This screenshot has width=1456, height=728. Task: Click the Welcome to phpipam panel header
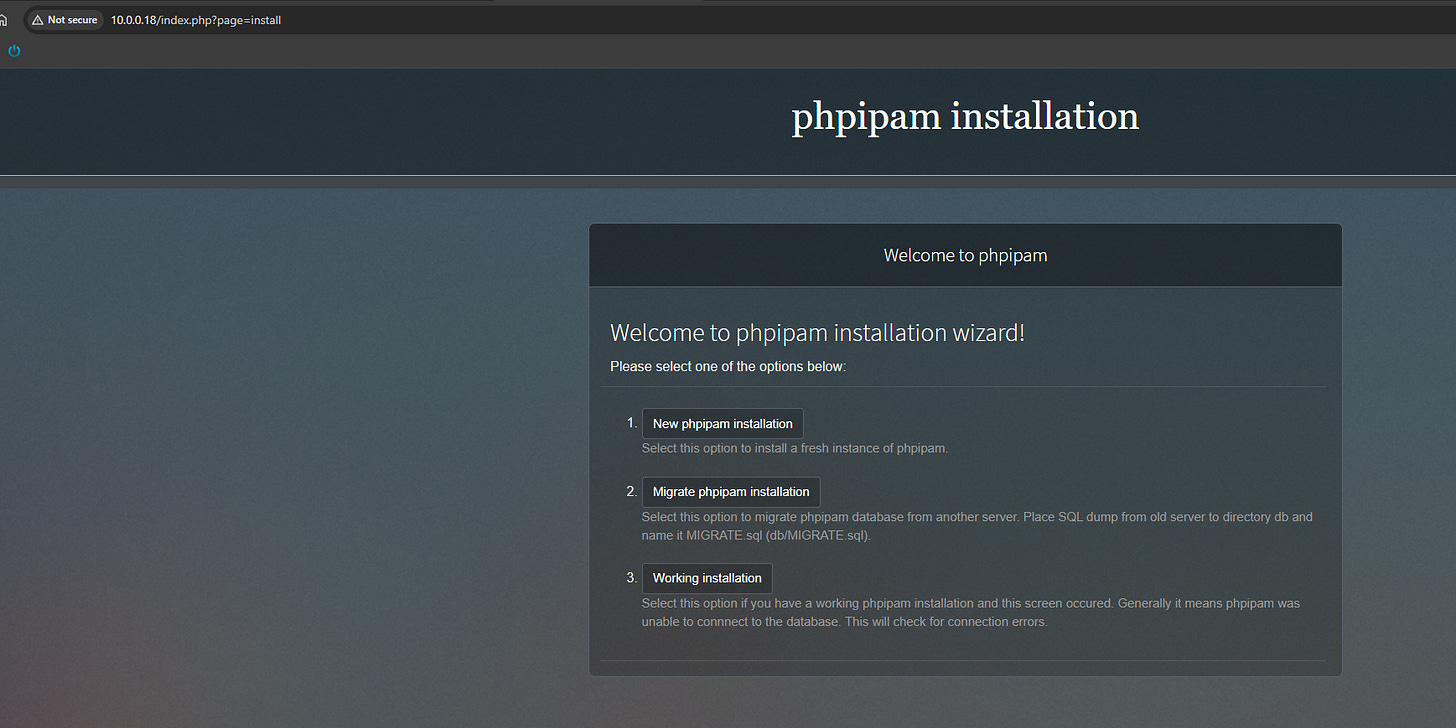(965, 255)
